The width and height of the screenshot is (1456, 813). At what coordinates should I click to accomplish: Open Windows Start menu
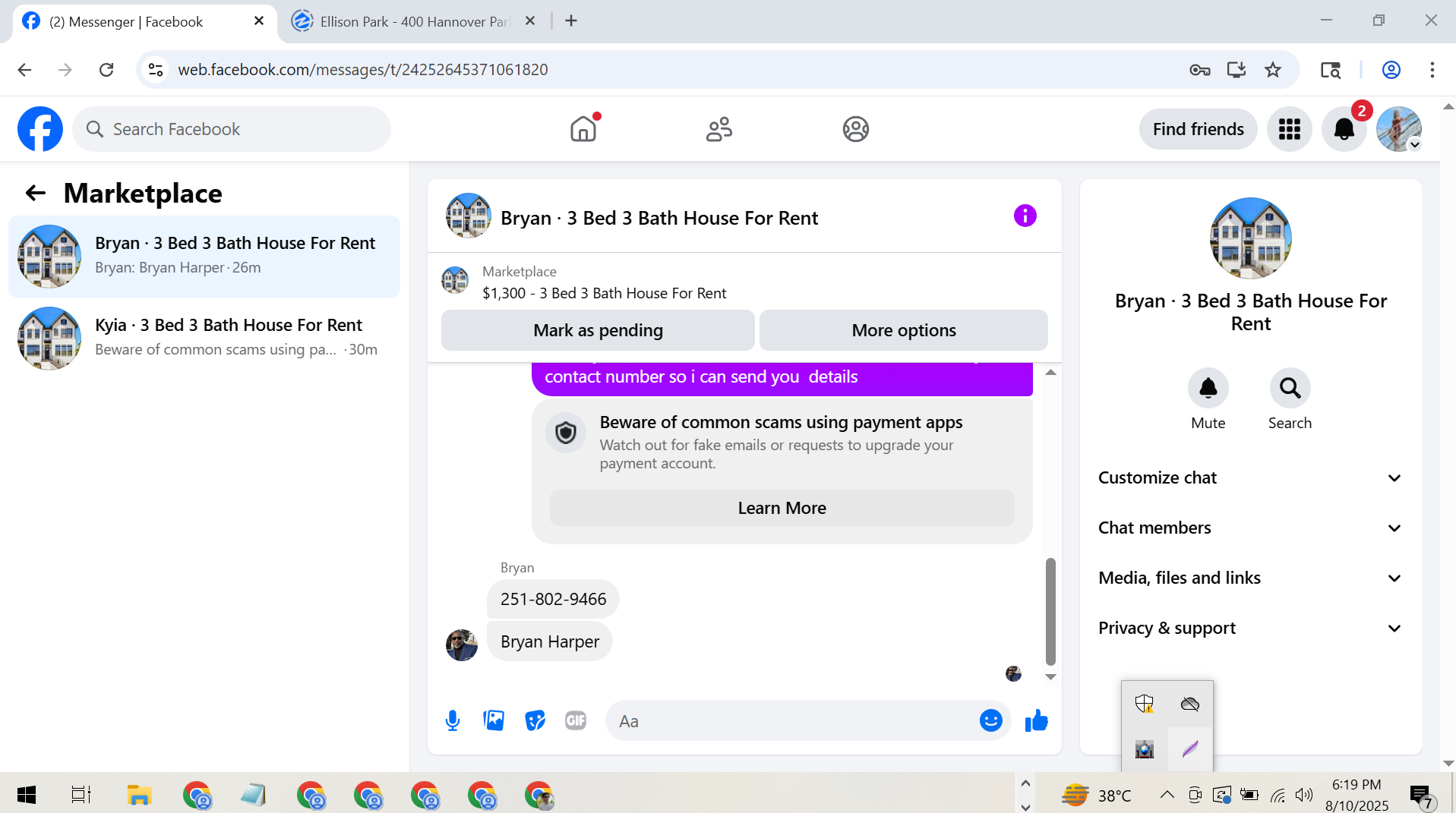tap(26, 795)
